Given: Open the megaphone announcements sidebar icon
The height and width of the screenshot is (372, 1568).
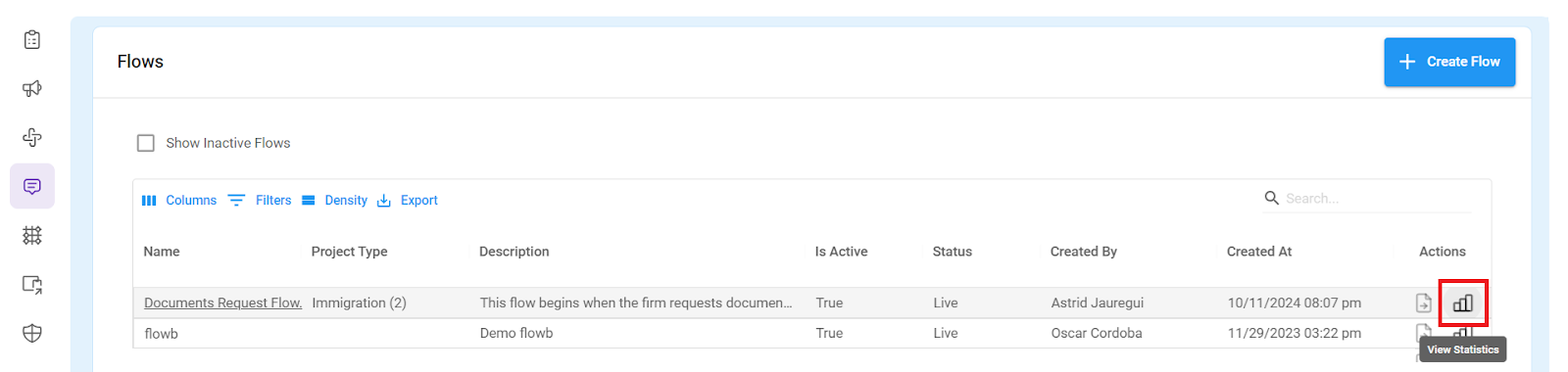Looking at the screenshot, I should (32, 88).
